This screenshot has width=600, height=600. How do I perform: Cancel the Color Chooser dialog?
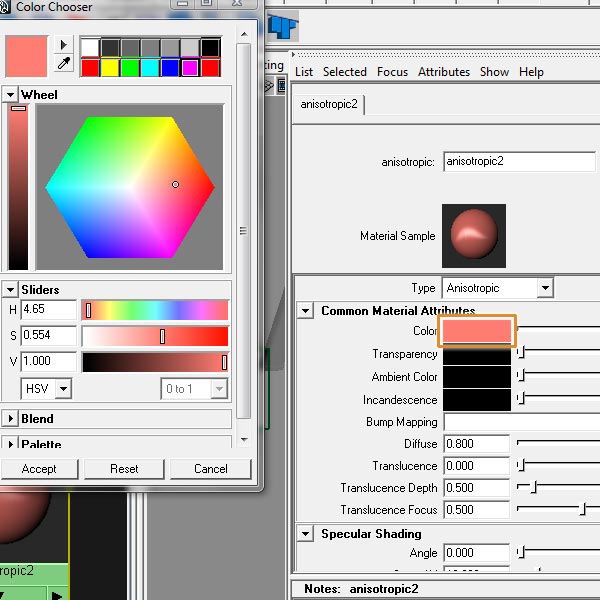(x=211, y=469)
